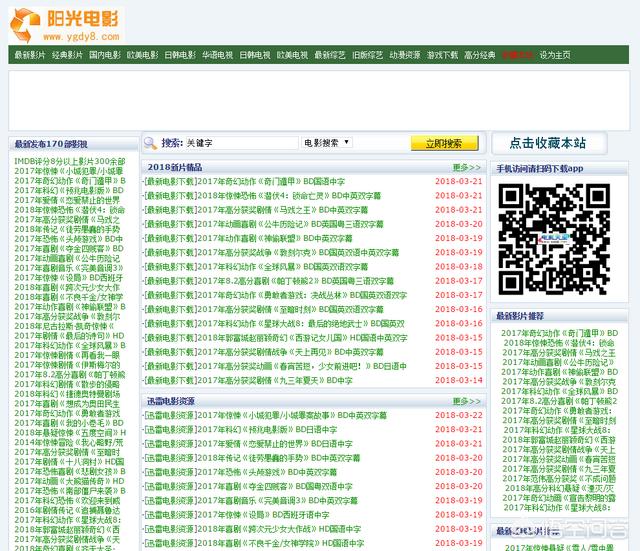
Task: Click 更多>> in the 2018新片精品 section
Action: (467, 167)
